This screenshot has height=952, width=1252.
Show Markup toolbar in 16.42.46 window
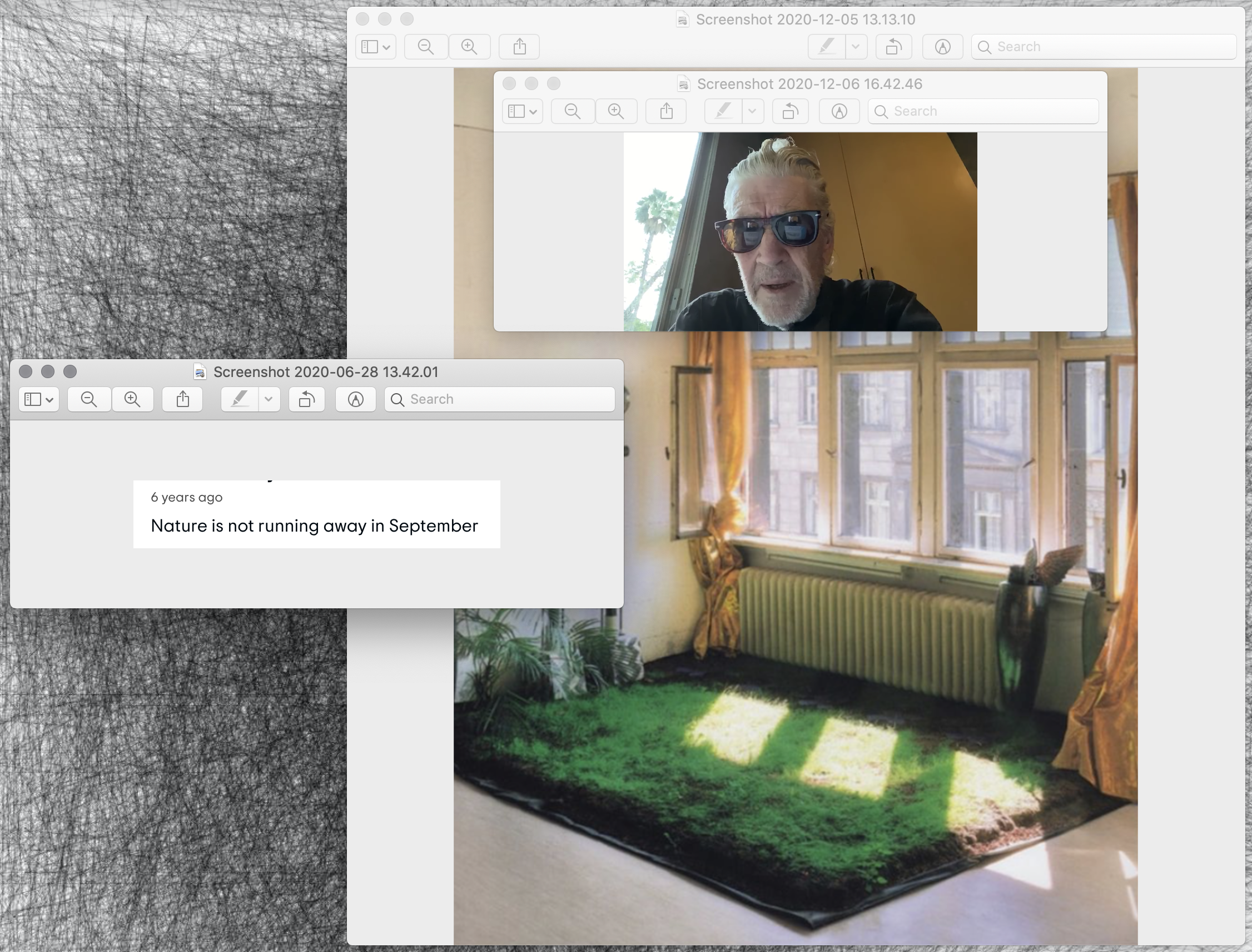point(839,111)
